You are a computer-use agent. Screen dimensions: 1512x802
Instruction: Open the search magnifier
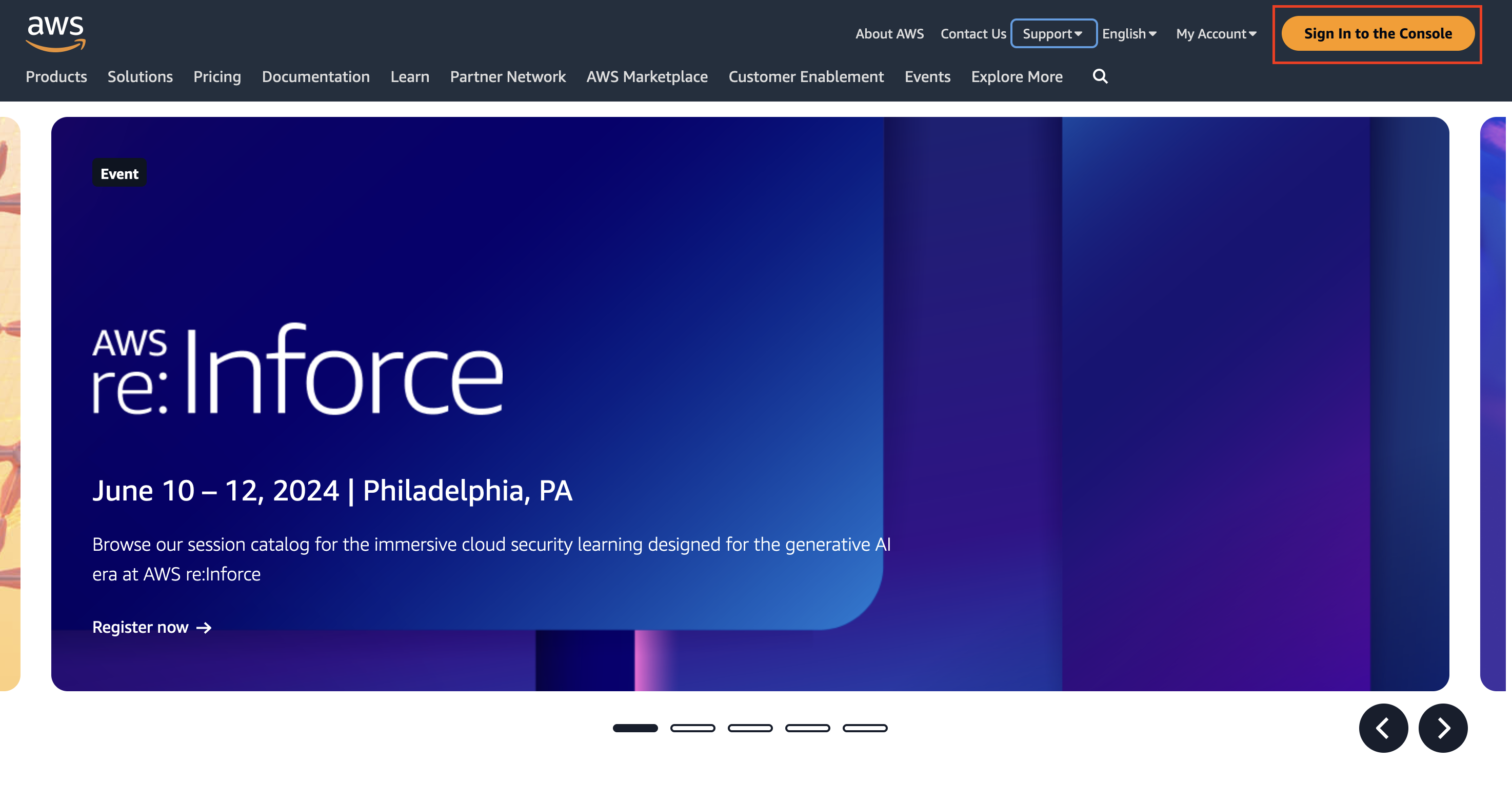(x=1100, y=76)
